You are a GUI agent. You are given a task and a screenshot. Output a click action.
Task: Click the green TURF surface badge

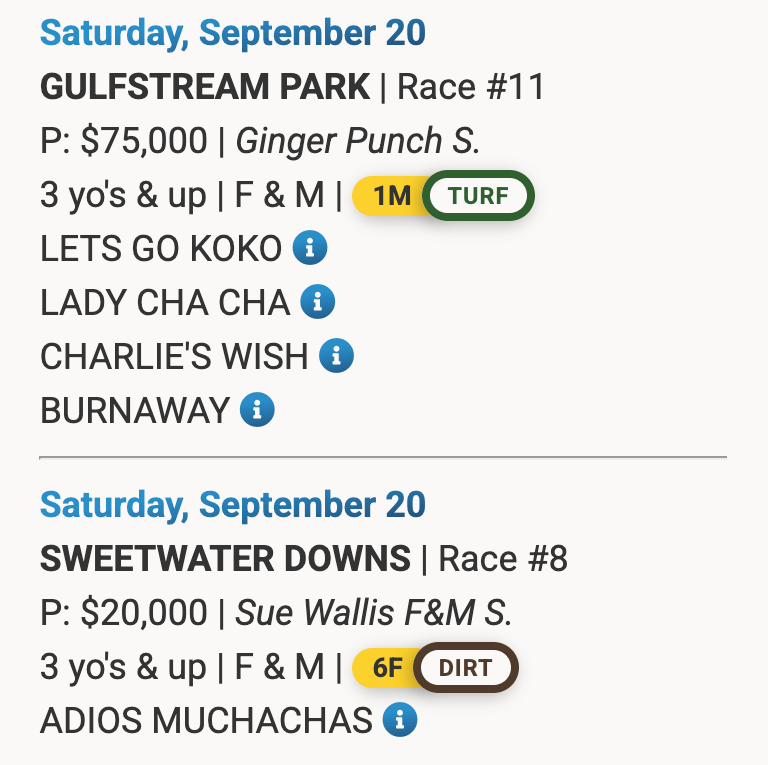coord(479,195)
